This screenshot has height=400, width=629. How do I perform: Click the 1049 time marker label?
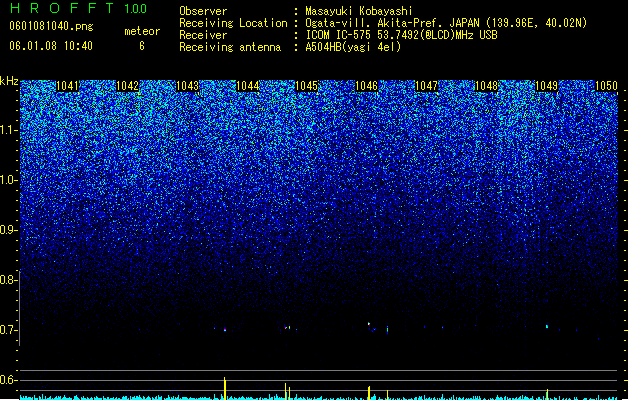546,86
